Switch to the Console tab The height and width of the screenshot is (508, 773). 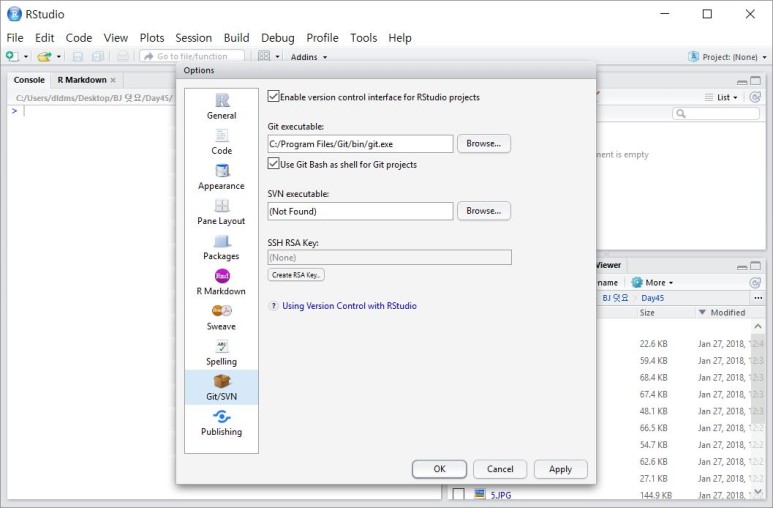(29, 80)
